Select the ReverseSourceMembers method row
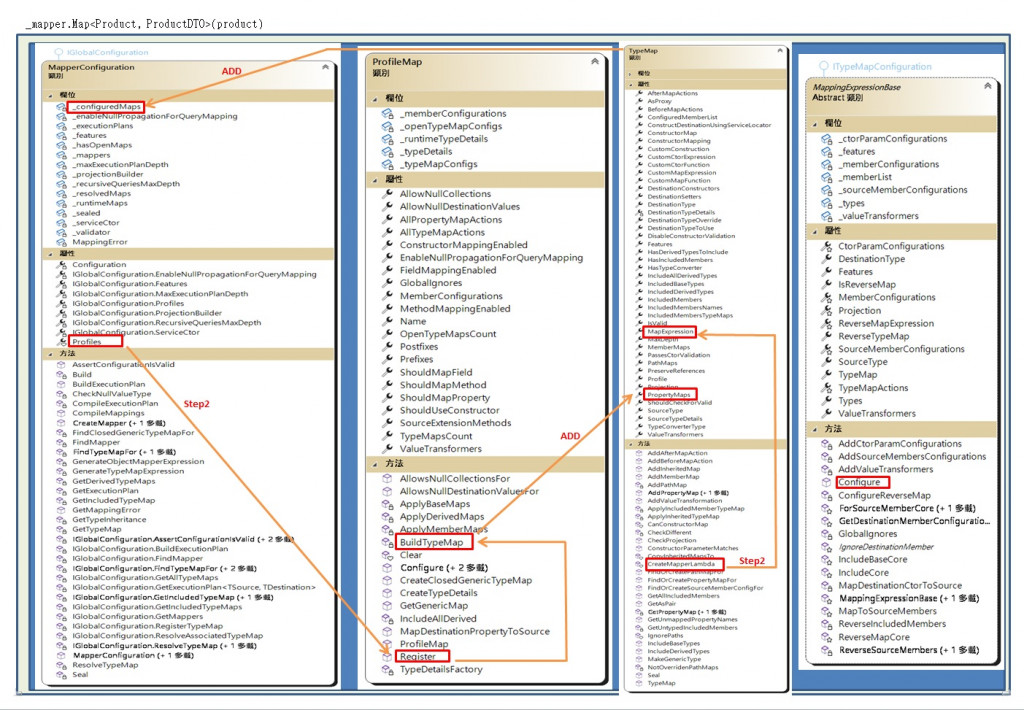This screenshot has height=710, width=1024. pos(908,650)
